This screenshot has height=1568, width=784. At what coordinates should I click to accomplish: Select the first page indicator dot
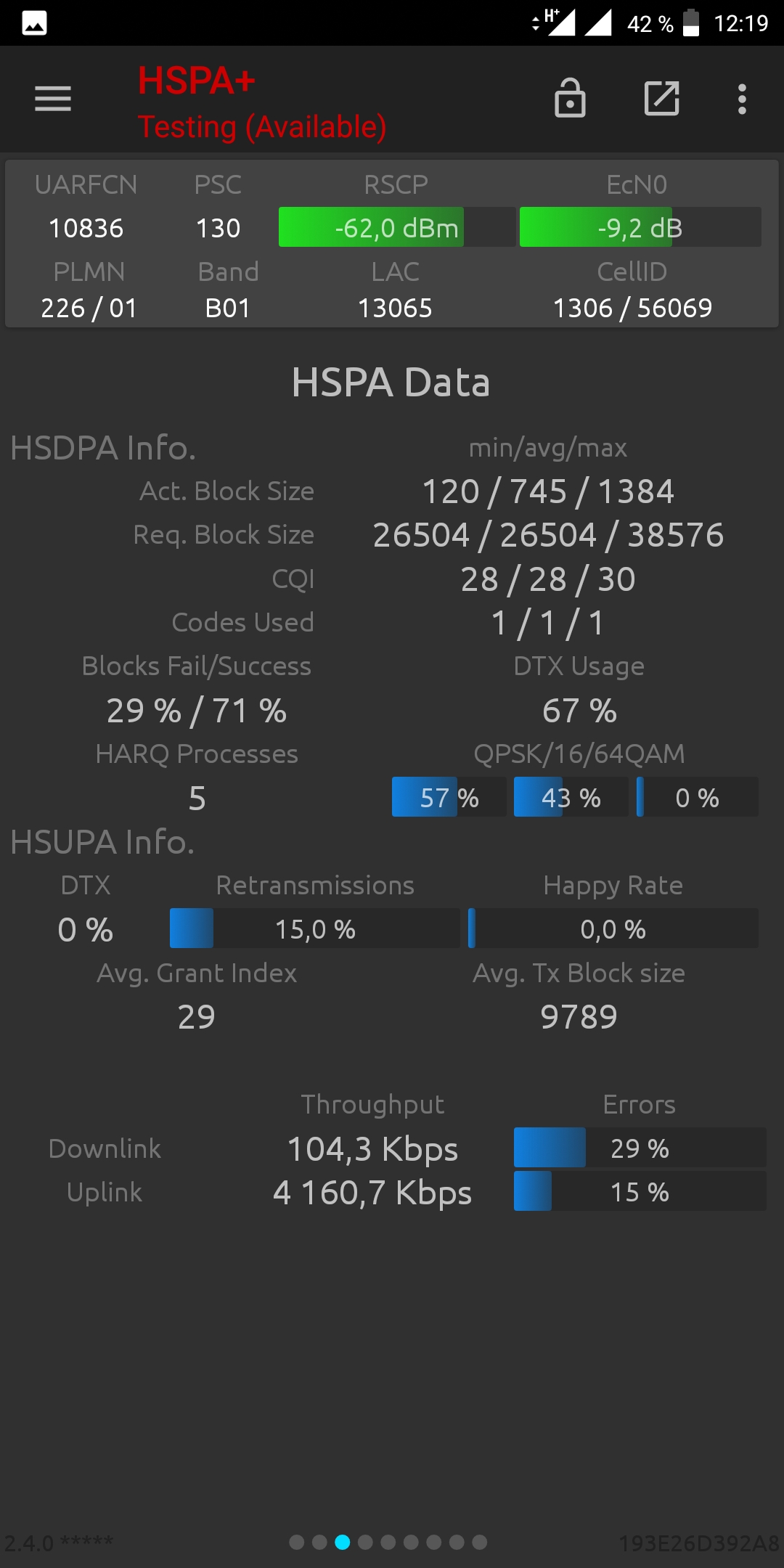pos(296,1542)
